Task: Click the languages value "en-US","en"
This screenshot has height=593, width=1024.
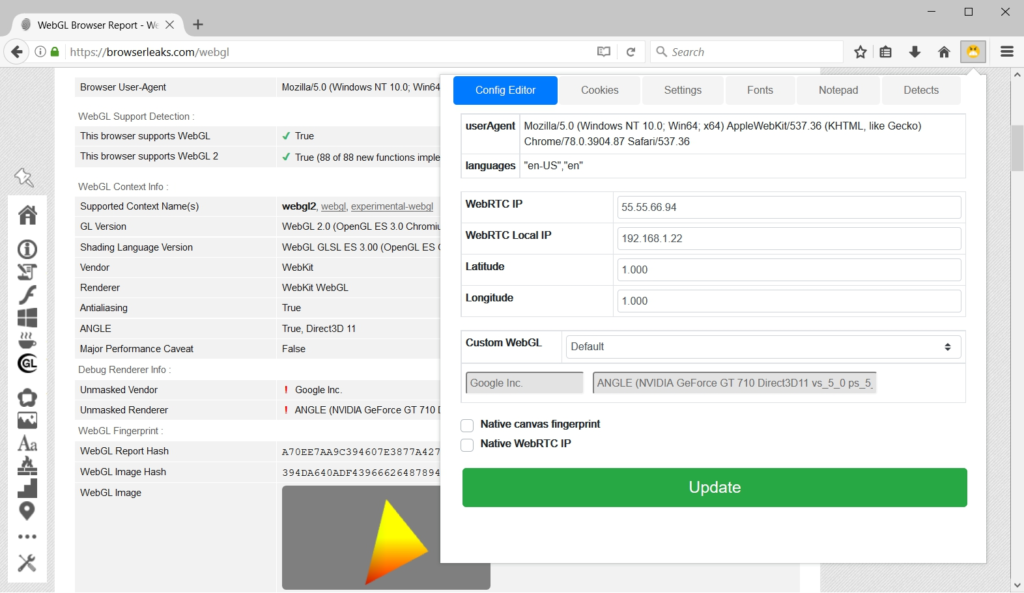Action: click(x=553, y=166)
